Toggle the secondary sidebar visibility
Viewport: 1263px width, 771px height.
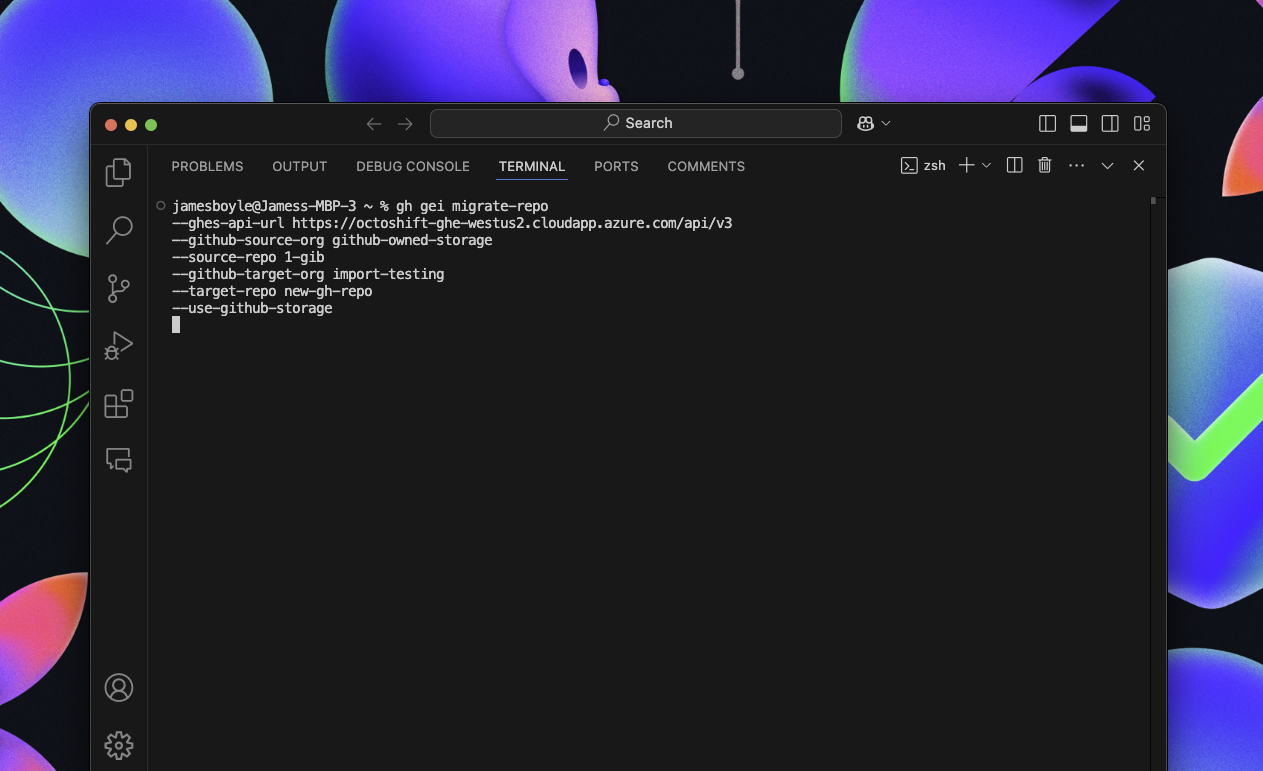click(x=1110, y=123)
